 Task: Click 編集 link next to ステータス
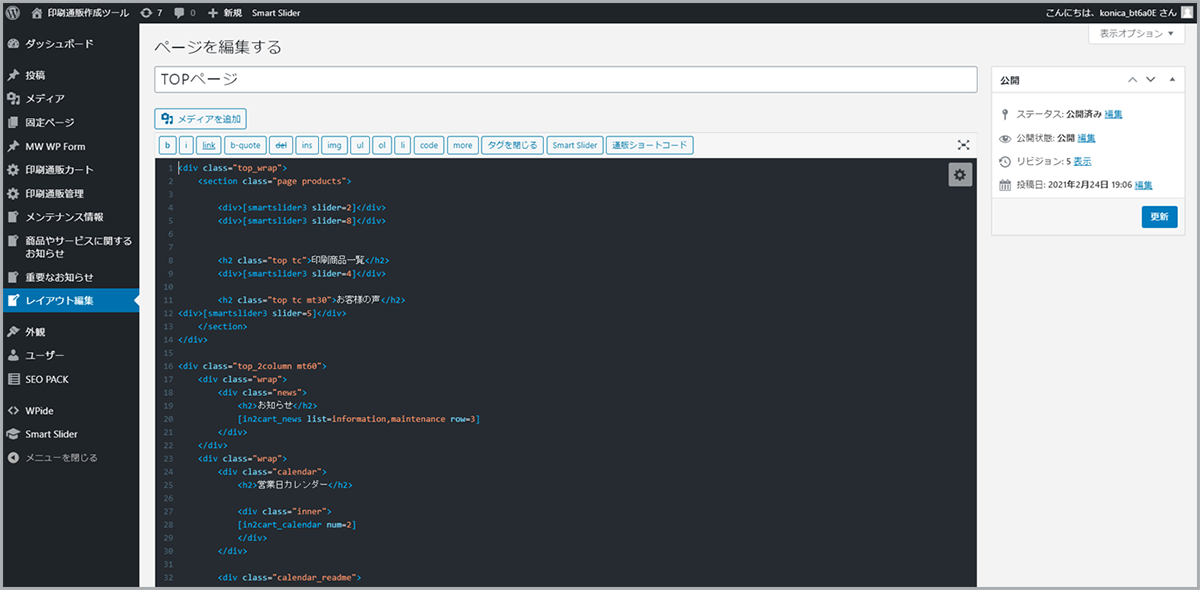click(1113, 114)
